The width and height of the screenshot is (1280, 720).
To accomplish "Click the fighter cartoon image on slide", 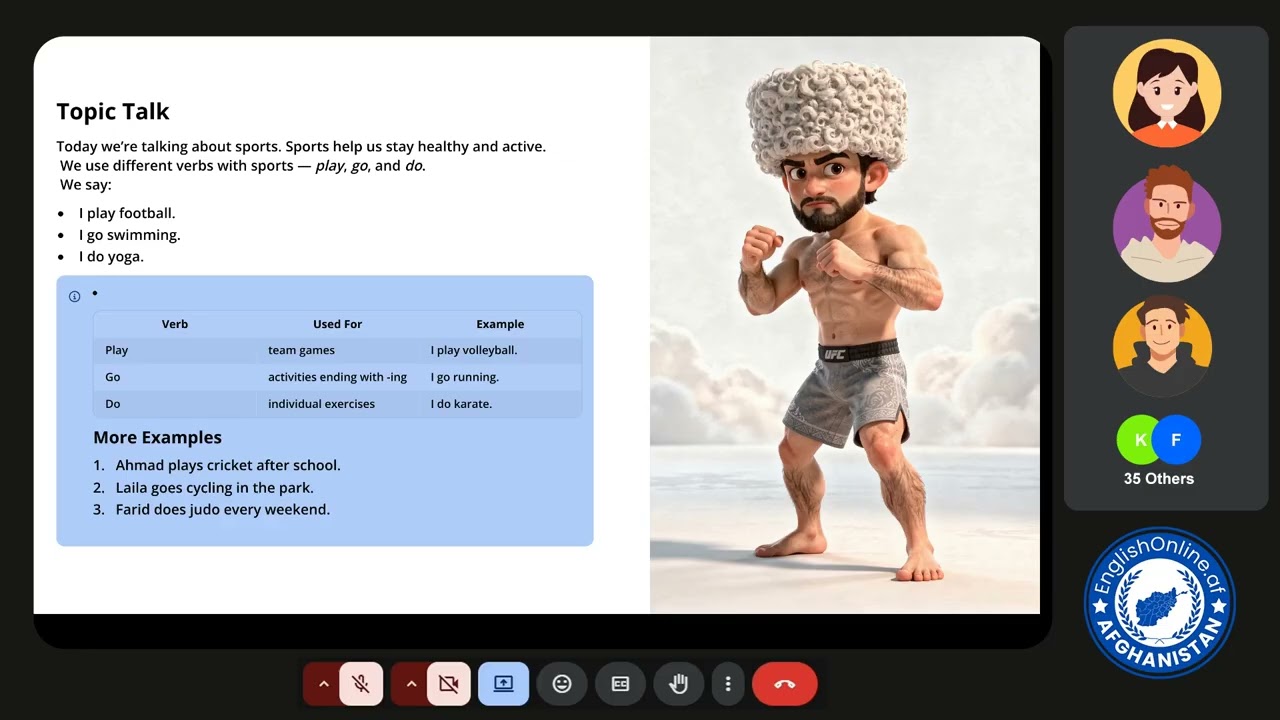I will (845, 325).
